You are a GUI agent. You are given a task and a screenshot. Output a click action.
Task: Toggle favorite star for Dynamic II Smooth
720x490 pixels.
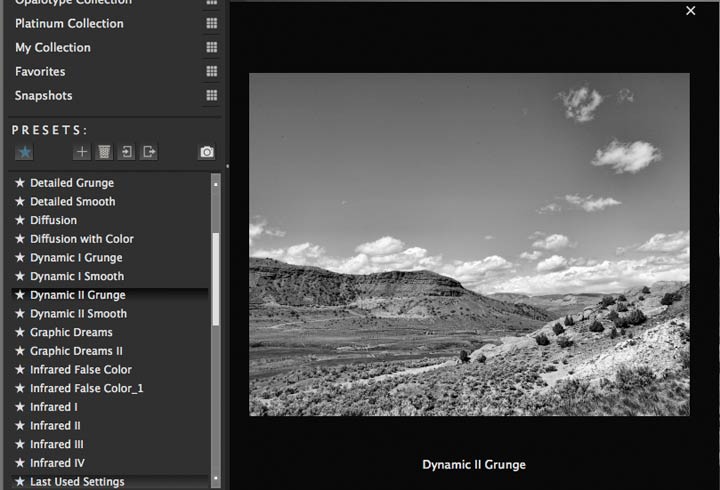[x=20, y=314]
